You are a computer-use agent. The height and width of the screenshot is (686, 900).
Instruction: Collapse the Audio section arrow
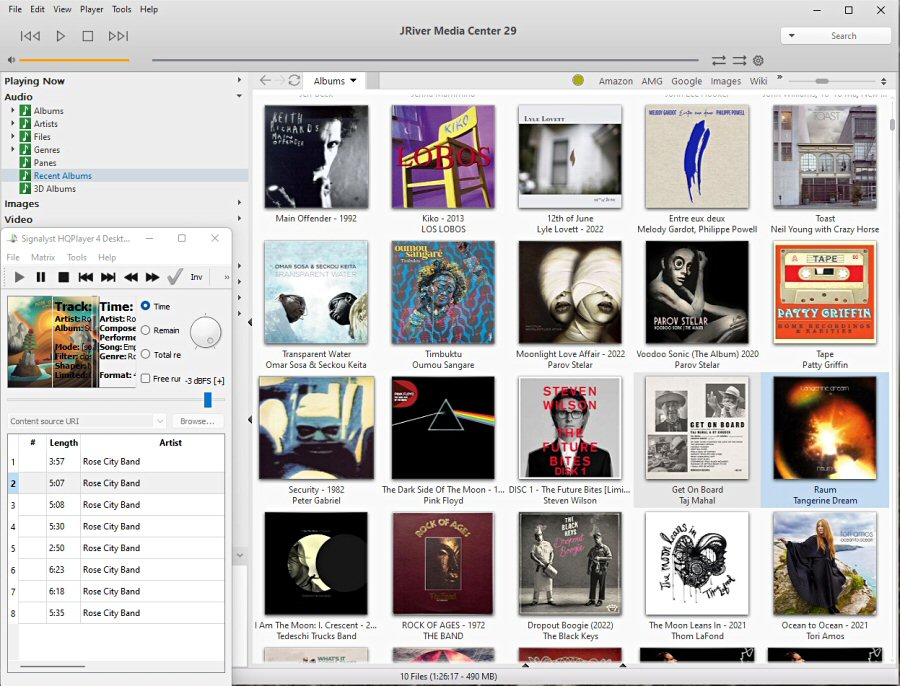coord(239,96)
